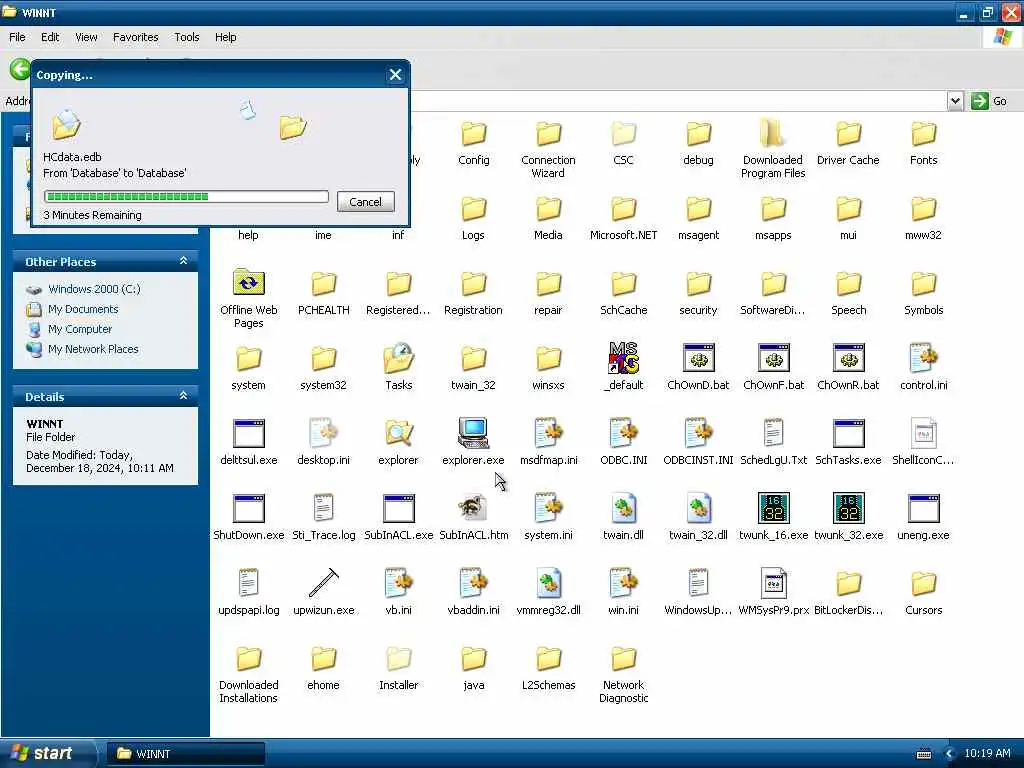
Task: Click the copy progress bar
Action: pyautogui.click(x=186, y=197)
